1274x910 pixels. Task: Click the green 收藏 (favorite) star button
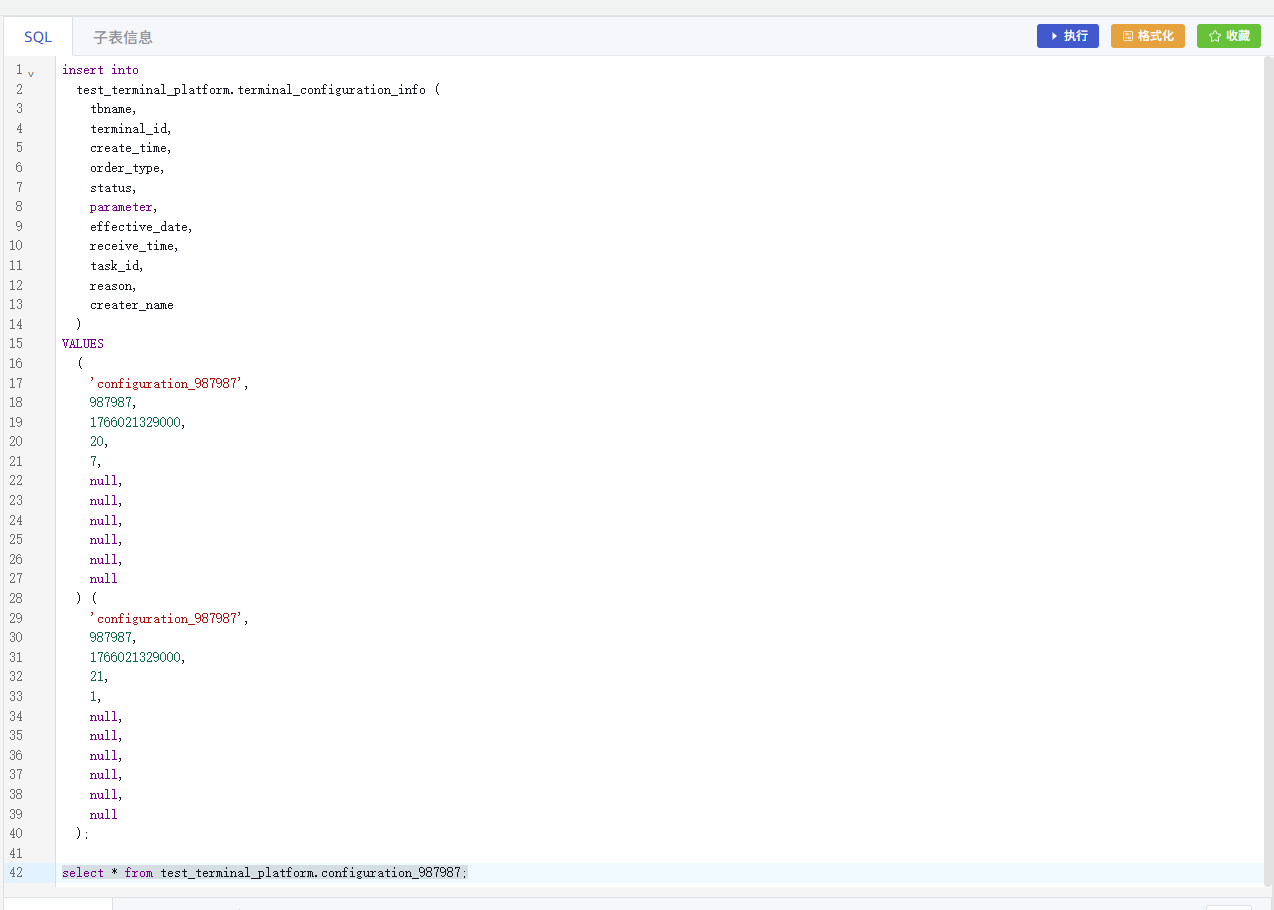1228,36
